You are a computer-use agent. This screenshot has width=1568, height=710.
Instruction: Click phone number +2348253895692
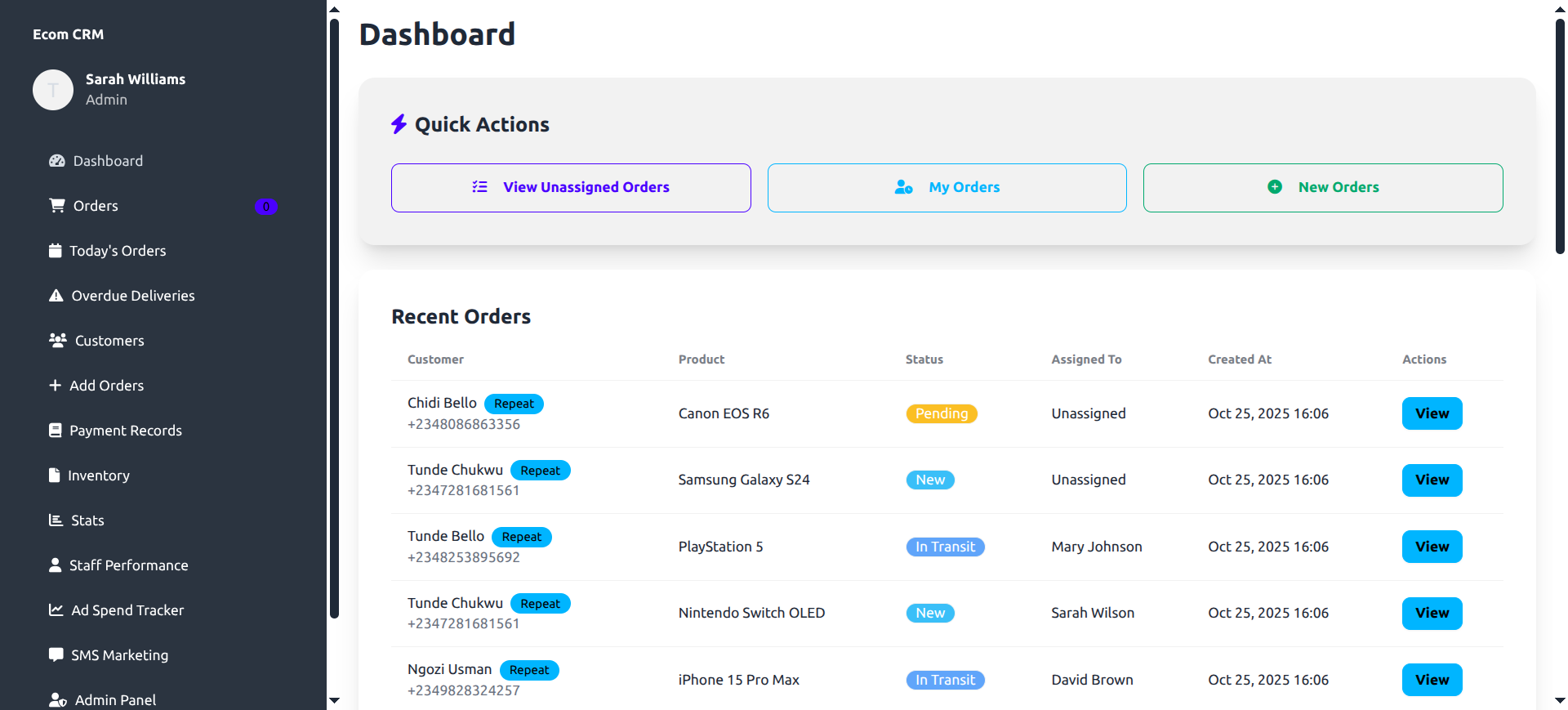[464, 557]
